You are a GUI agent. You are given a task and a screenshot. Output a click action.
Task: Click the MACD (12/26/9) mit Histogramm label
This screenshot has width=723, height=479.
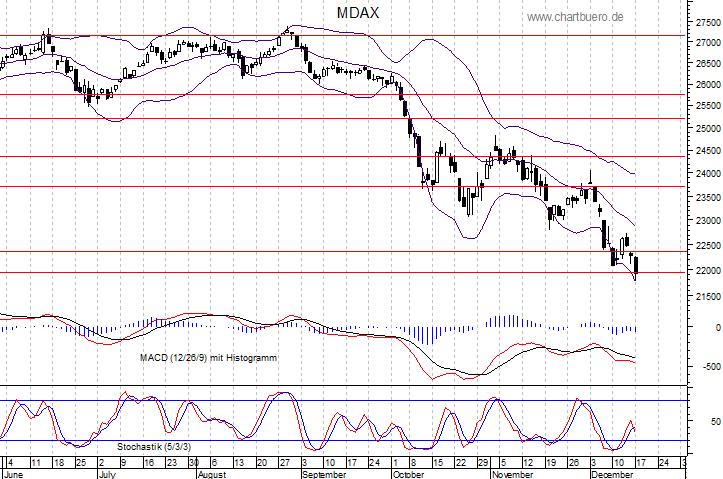point(208,356)
